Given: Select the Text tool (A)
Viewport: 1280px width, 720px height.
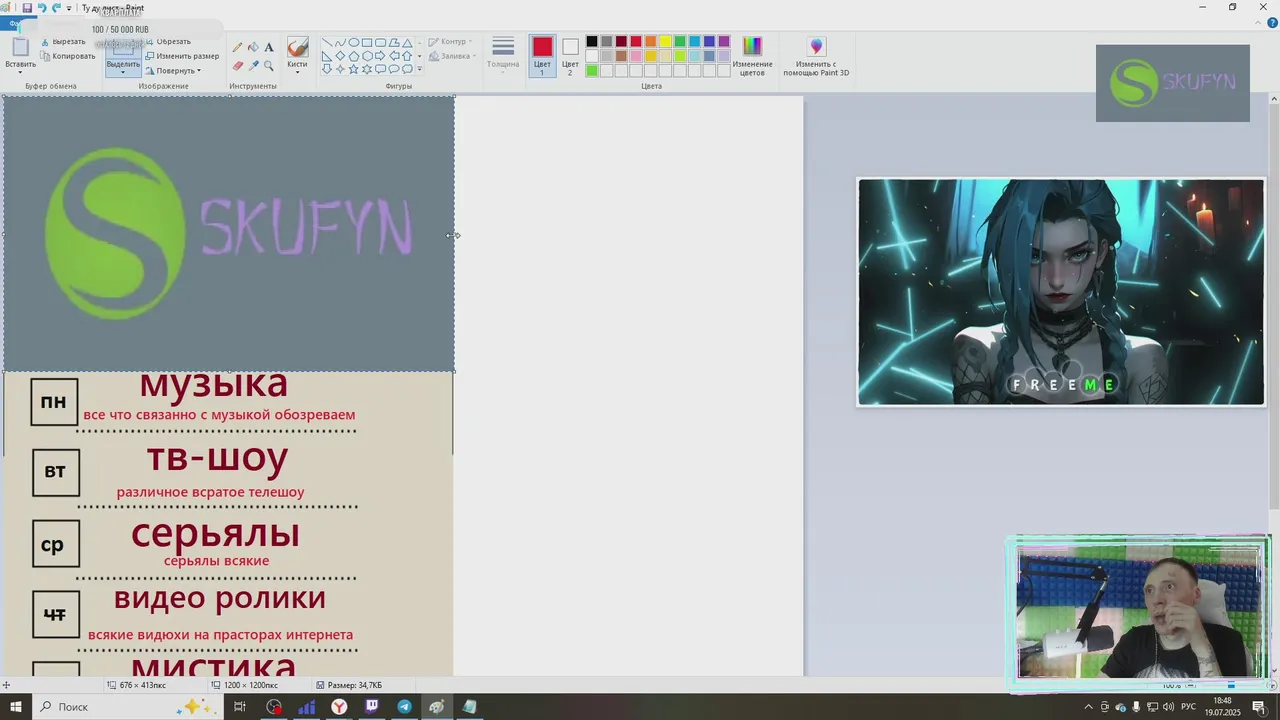Looking at the screenshot, I should click(269, 47).
